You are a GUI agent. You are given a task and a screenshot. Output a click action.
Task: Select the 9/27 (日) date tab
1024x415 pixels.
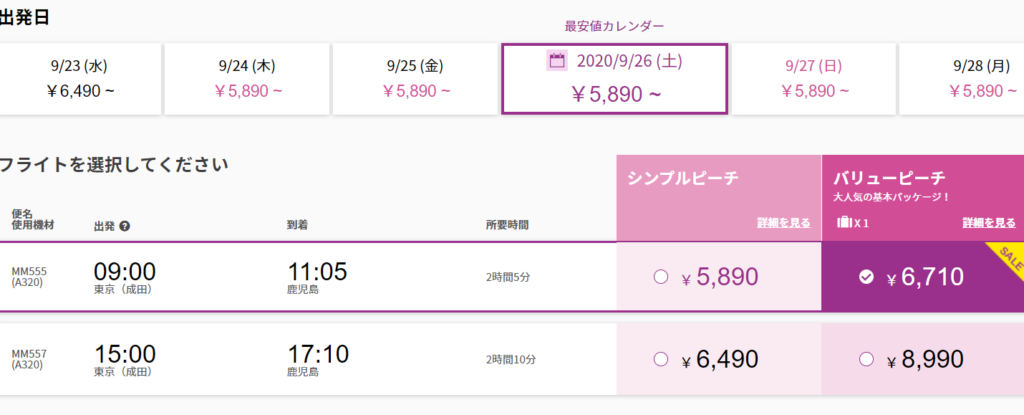point(814,78)
